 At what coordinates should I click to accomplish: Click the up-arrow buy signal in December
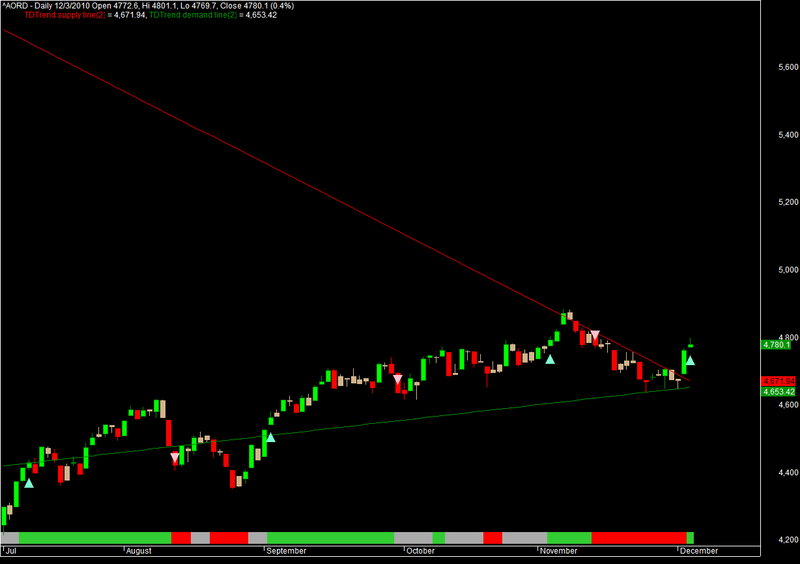pyautogui.click(x=690, y=360)
